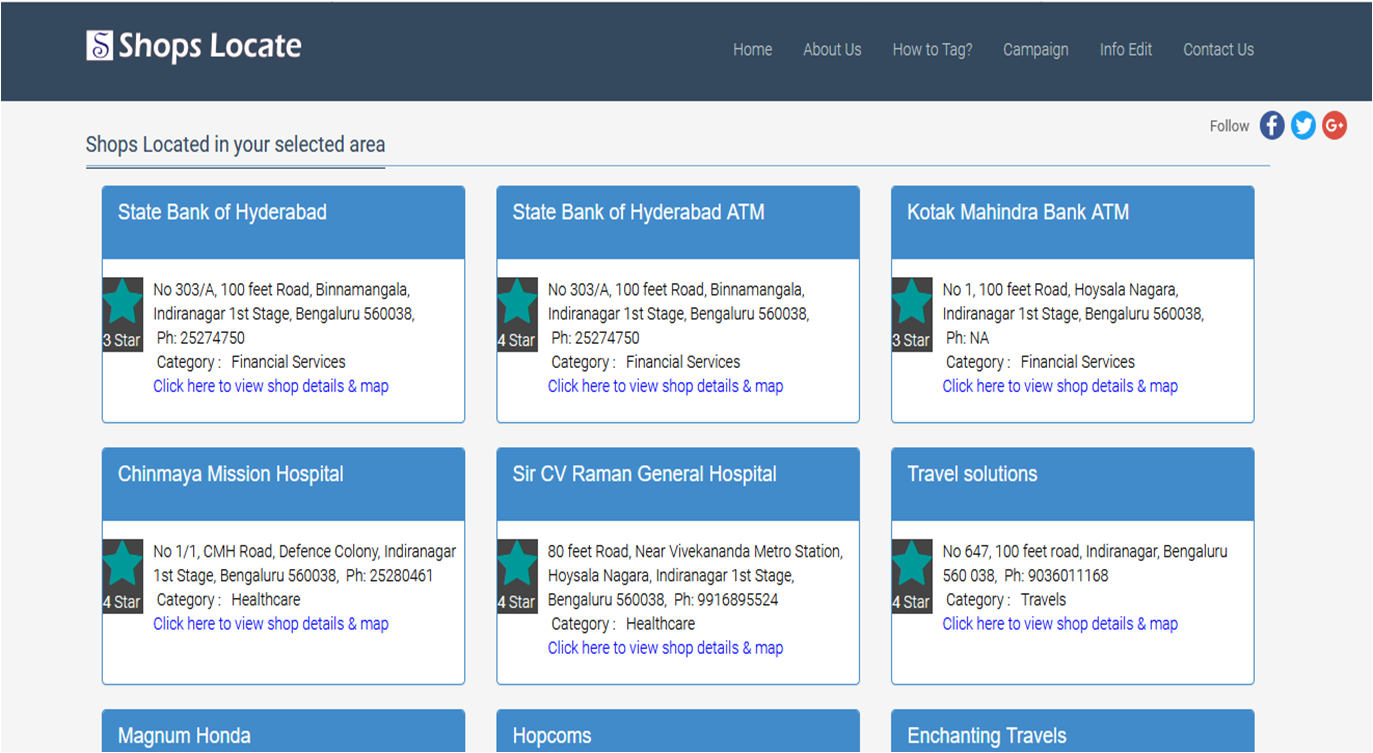
Task: Click phone number "Ph: 9036011168"
Action: pyautogui.click(x=1056, y=576)
